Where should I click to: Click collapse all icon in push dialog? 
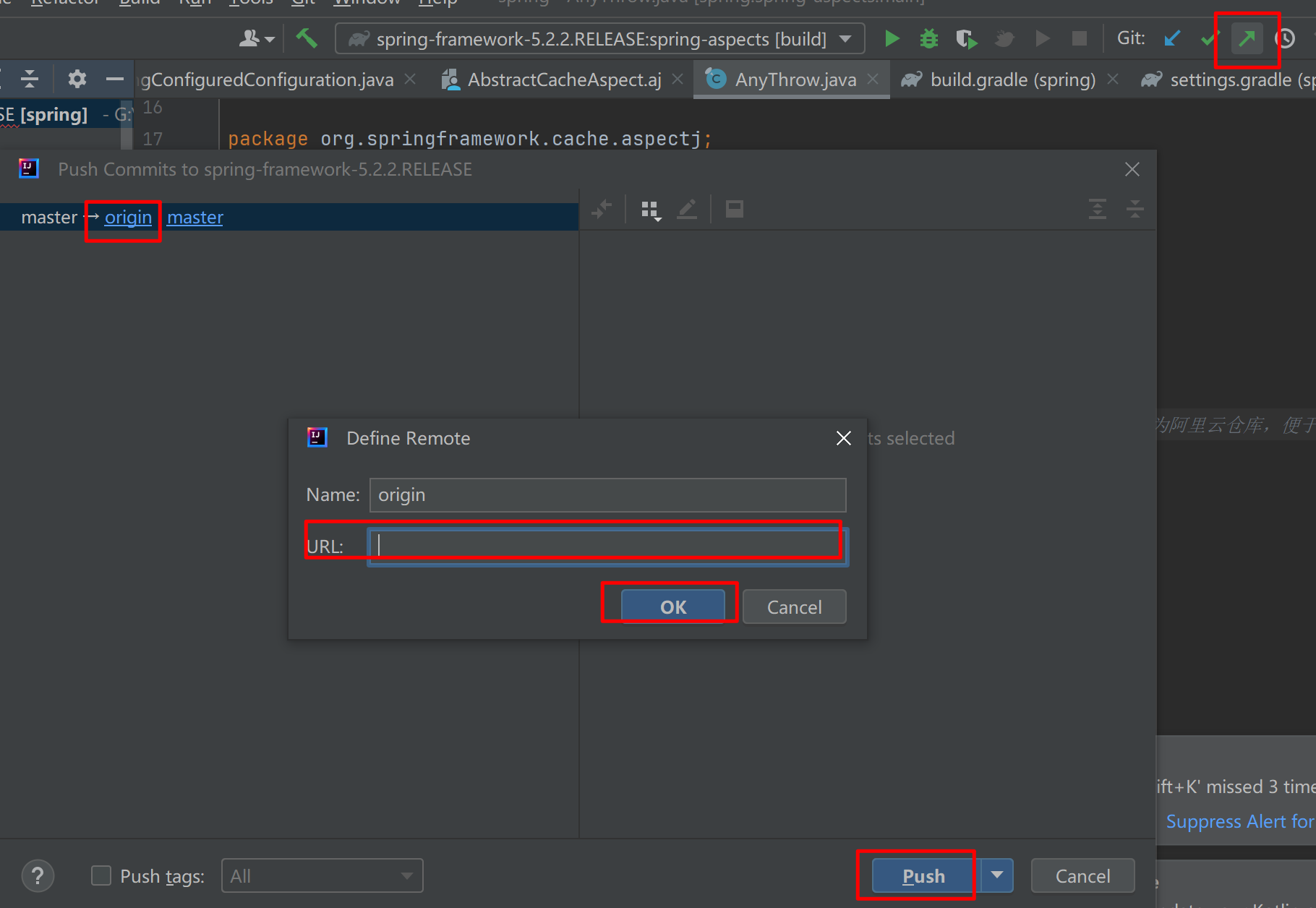pos(1135,210)
